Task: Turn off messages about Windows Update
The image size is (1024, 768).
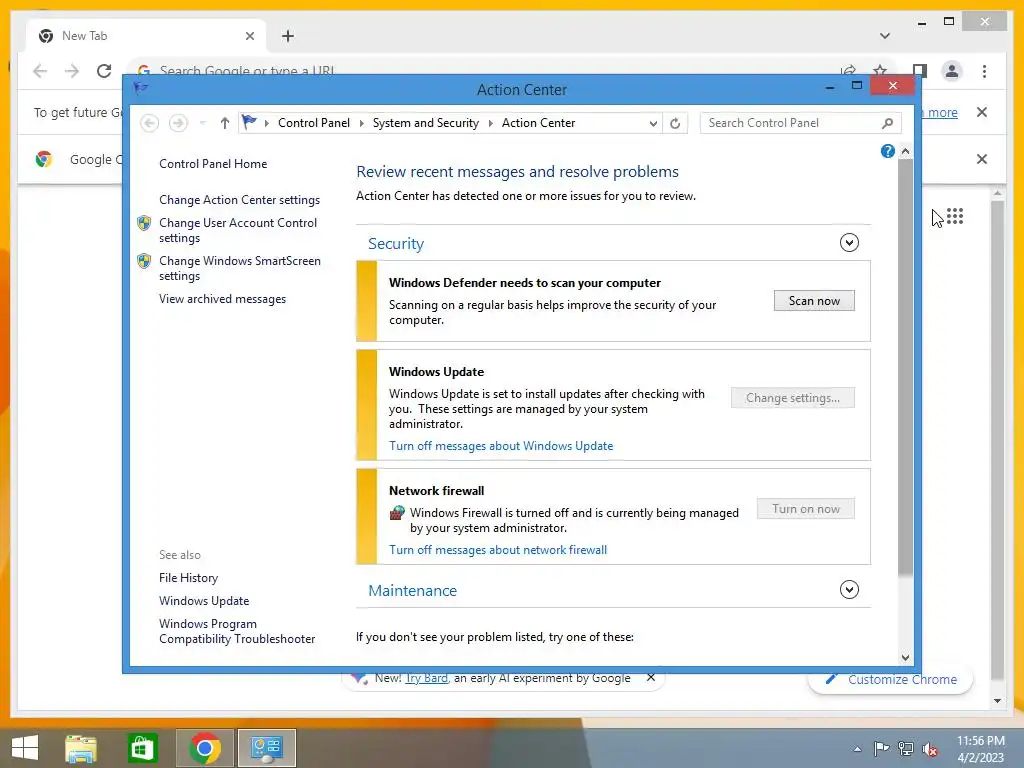Action: point(501,446)
